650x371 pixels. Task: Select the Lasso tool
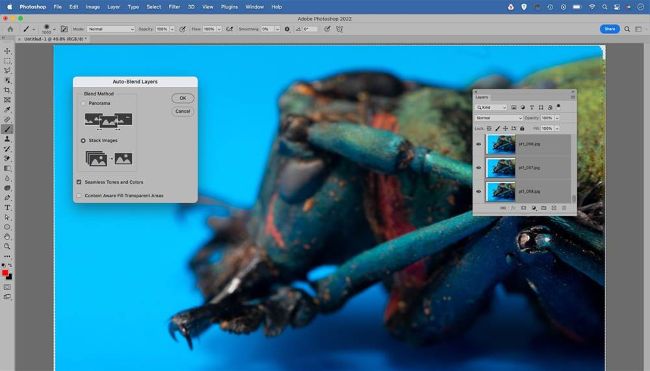tap(7, 70)
